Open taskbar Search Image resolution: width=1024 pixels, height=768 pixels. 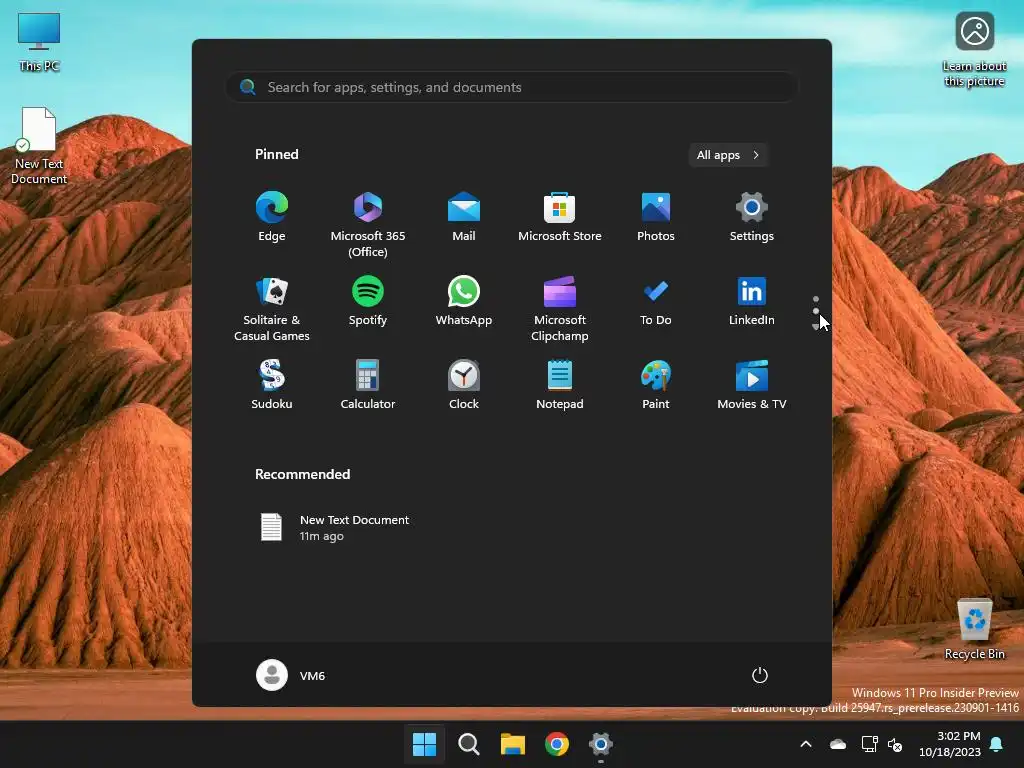click(468, 744)
